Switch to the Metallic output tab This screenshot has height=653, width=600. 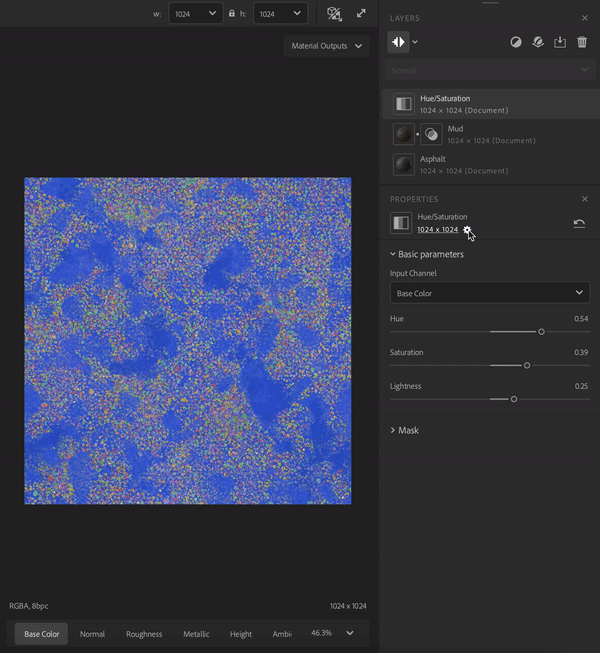(196, 634)
